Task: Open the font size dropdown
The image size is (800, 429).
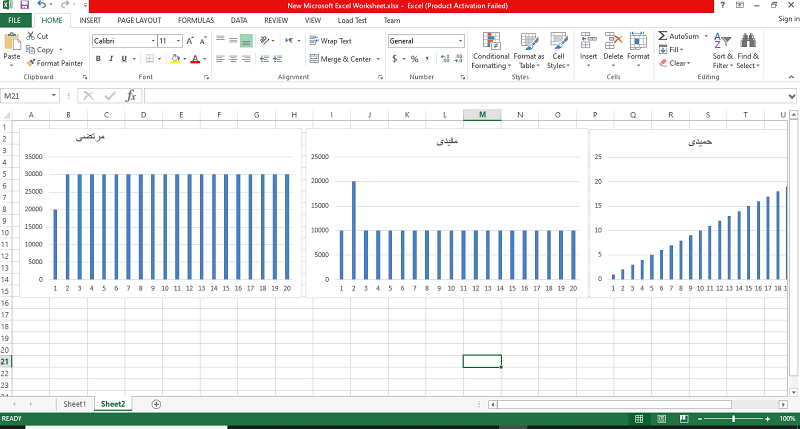Action: pos(178,41)
